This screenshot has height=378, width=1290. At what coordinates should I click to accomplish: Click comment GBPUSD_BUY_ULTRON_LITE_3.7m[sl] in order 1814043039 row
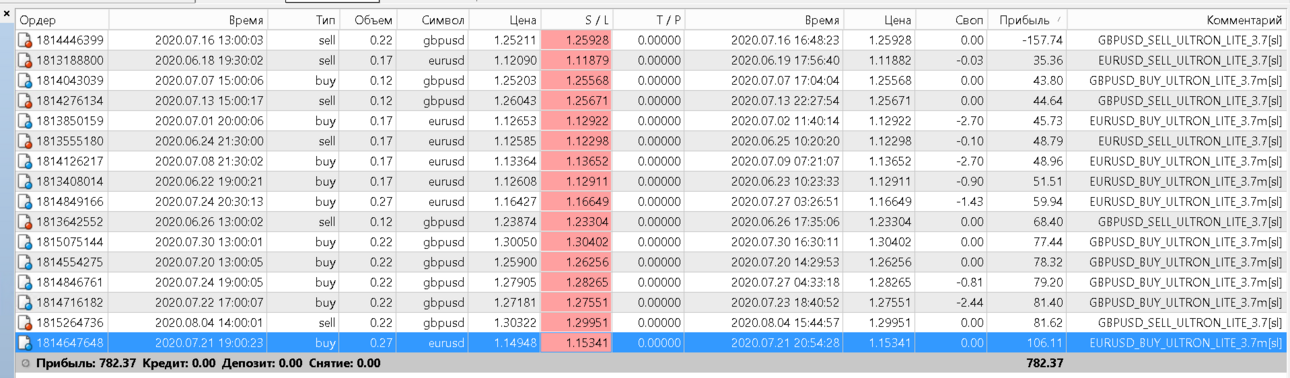click(x=1186, y=81)
